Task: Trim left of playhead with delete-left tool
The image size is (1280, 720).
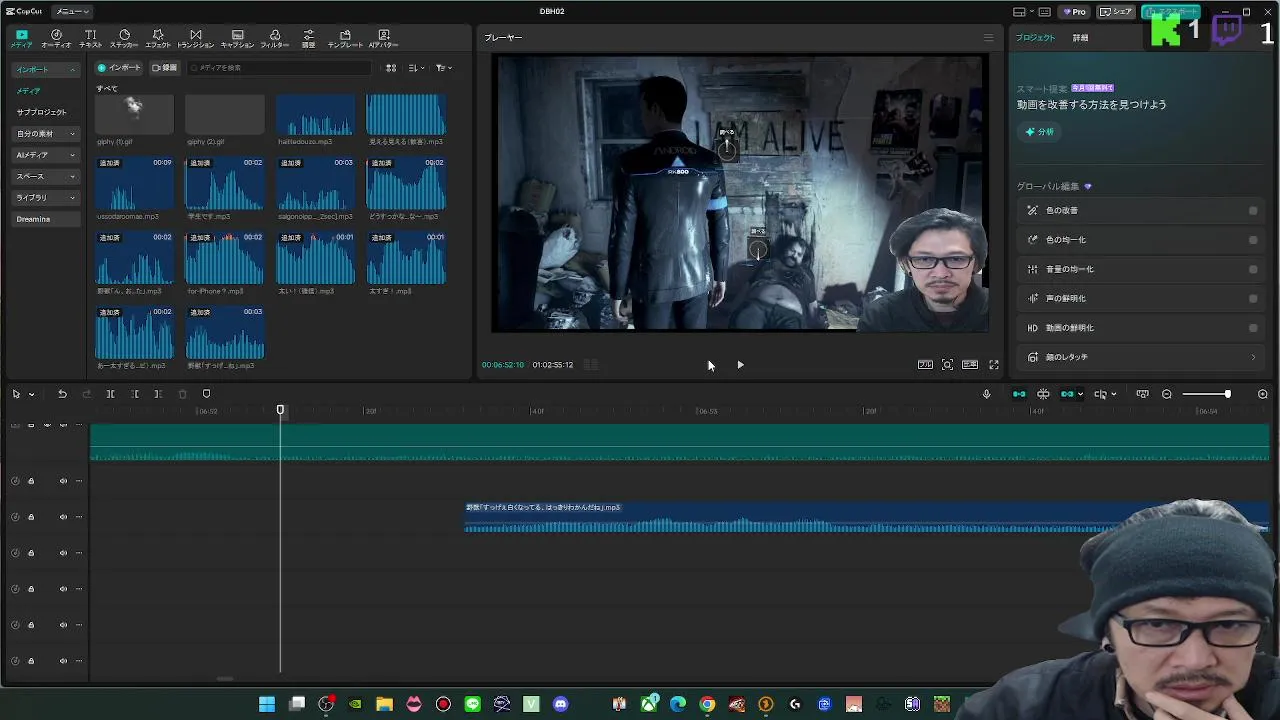Action: (134, 394)
